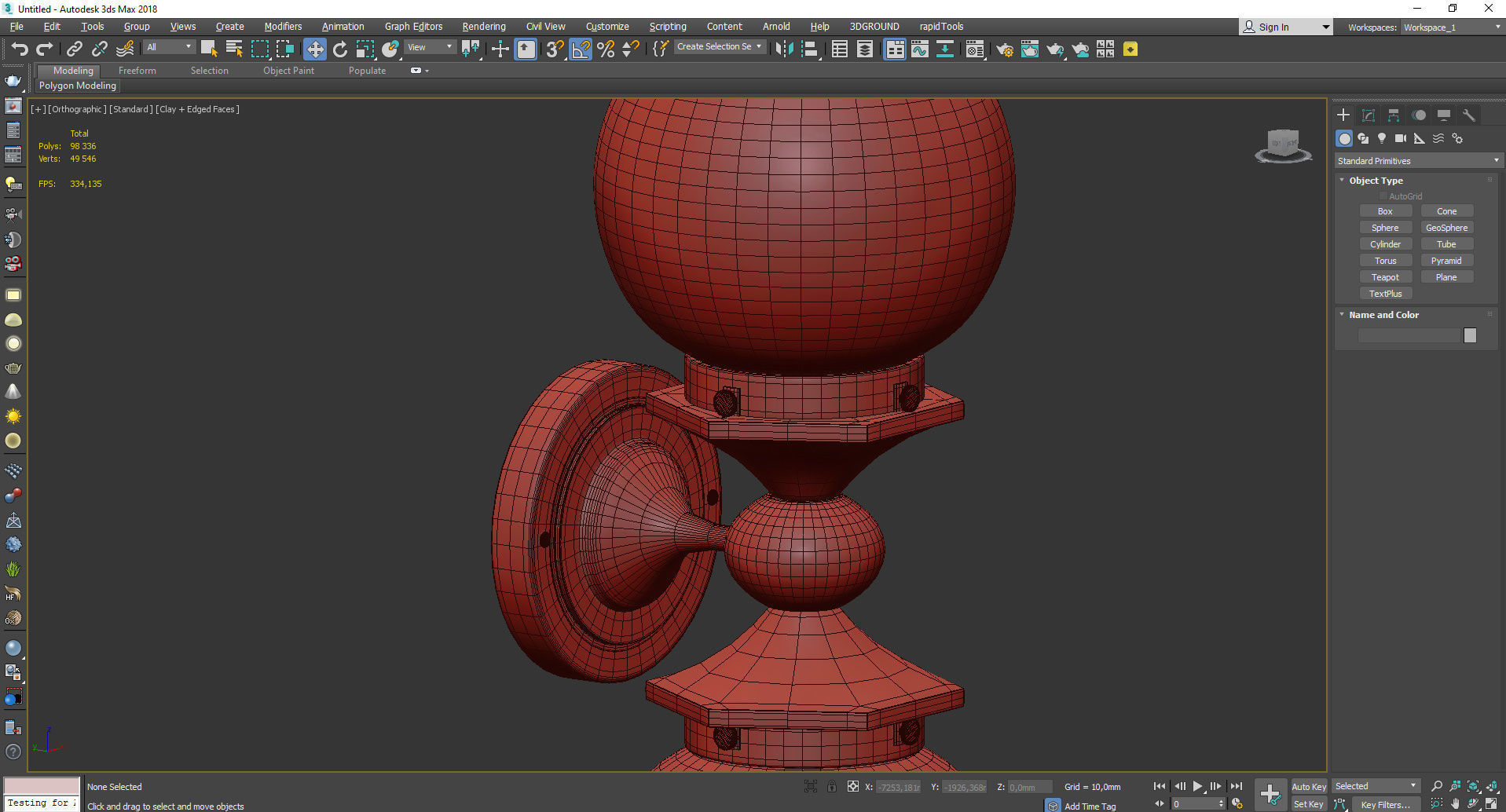Screen dimensions: 1506x812
Task: Open the selection filter All dropdown
Action: [169, 47]
